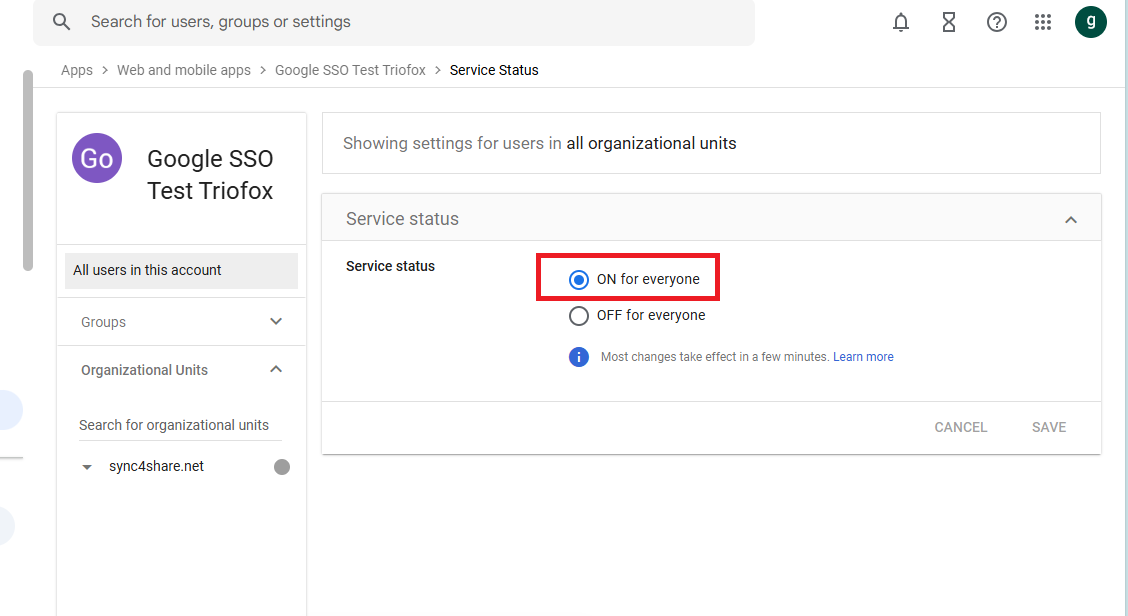Open the Learn more link
The width and height of the screenshot is (1128, 616).
coord(863,357)
